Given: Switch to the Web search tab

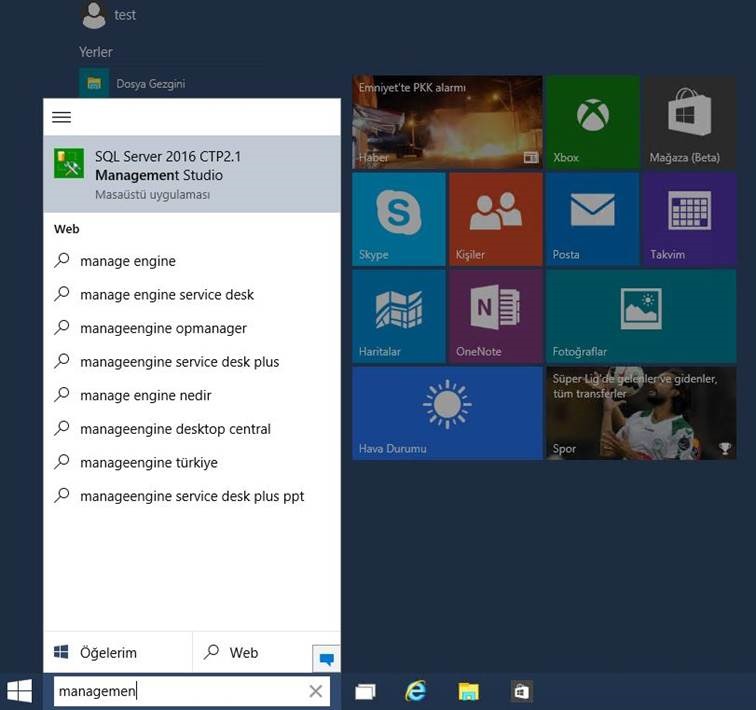Looking at the screenshot, I should tap(252, 652).
